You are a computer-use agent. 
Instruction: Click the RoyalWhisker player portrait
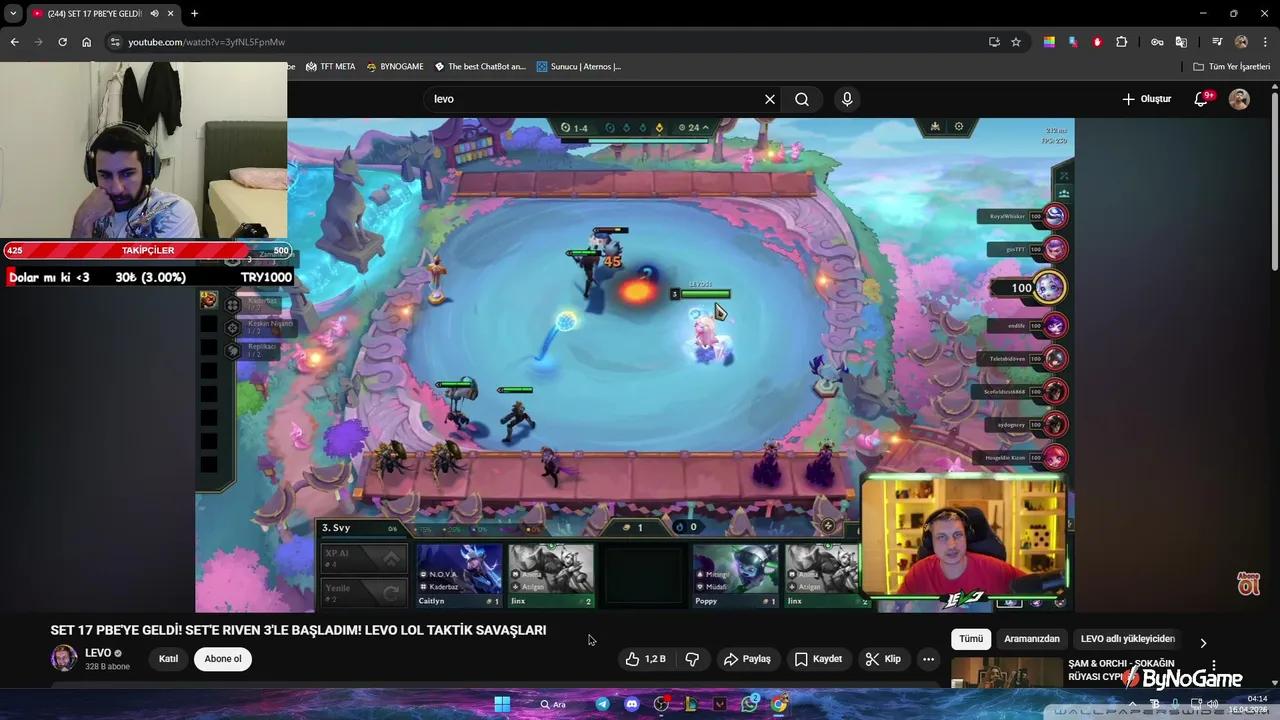(x=1054, y=216)
